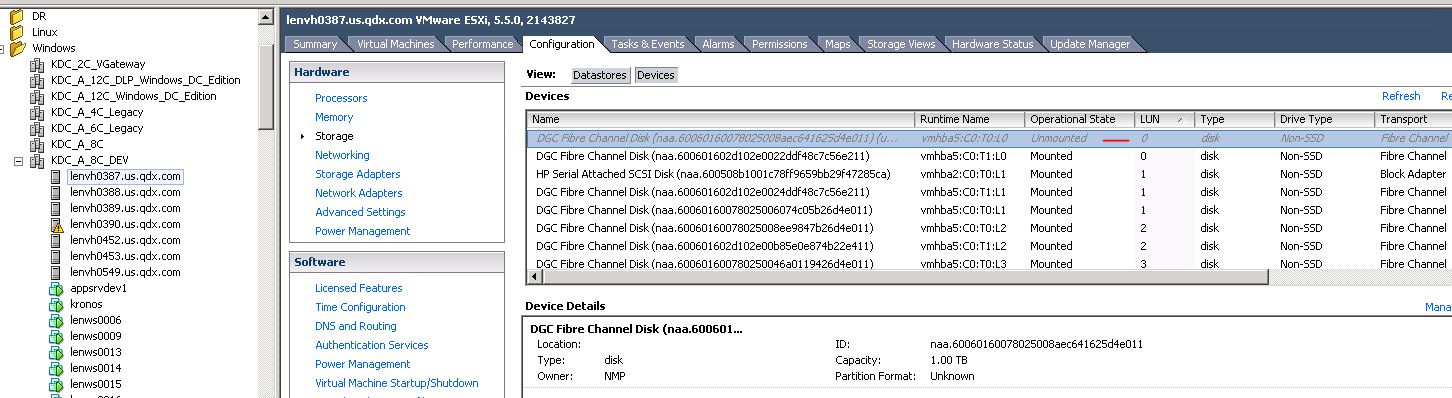Collapse the KDC_A_8C_DEV cluster node
The height and width of the screenshot is (398, 1452).
tap(19, 160)
